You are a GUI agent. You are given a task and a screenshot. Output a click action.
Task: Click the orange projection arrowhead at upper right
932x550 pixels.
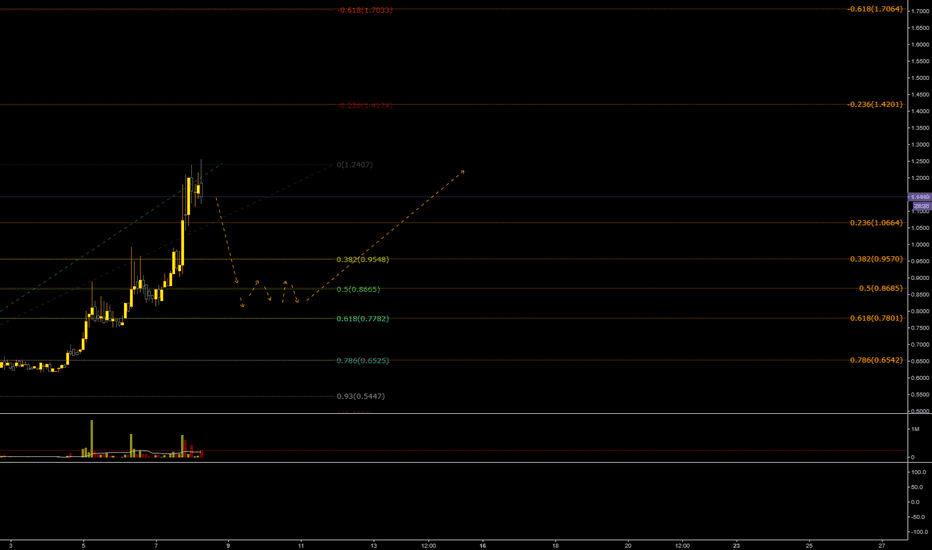[x=462, y=172]
